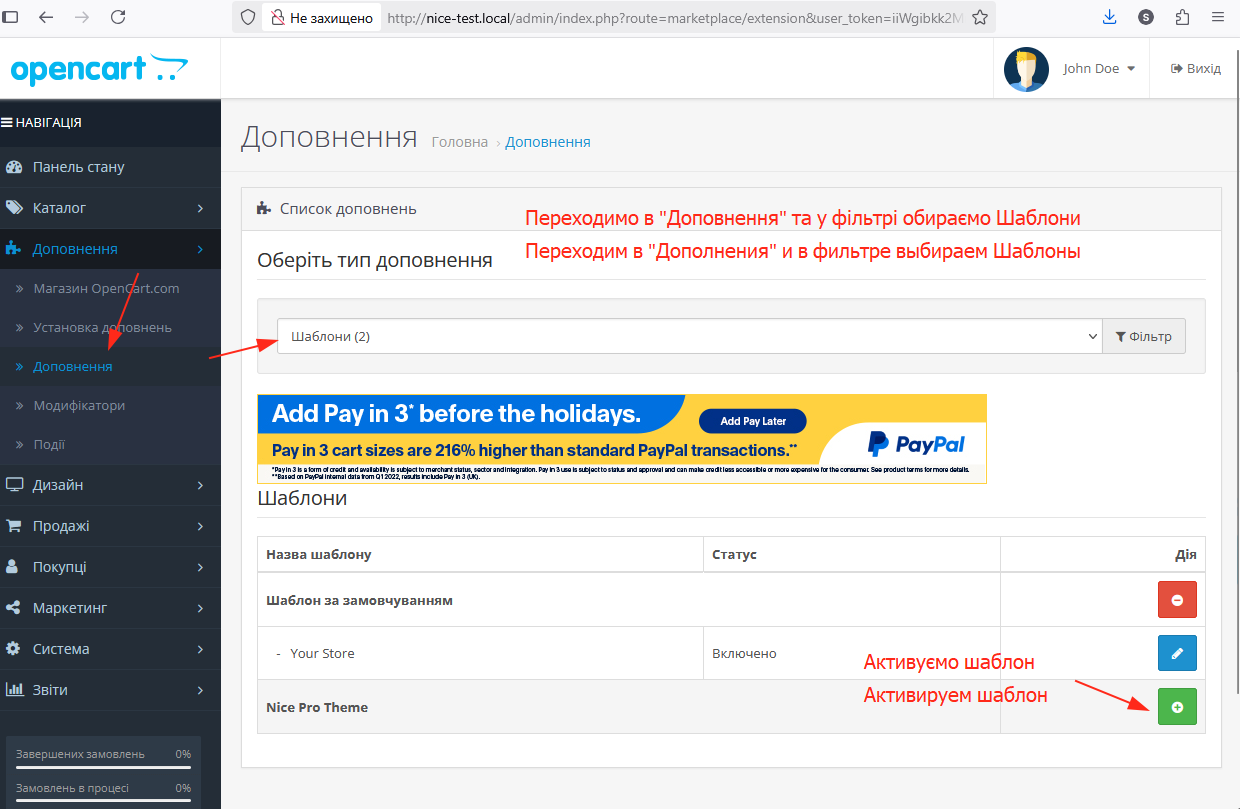
Task: Click the PayPal logo in the banner
Action: point(916,443)
